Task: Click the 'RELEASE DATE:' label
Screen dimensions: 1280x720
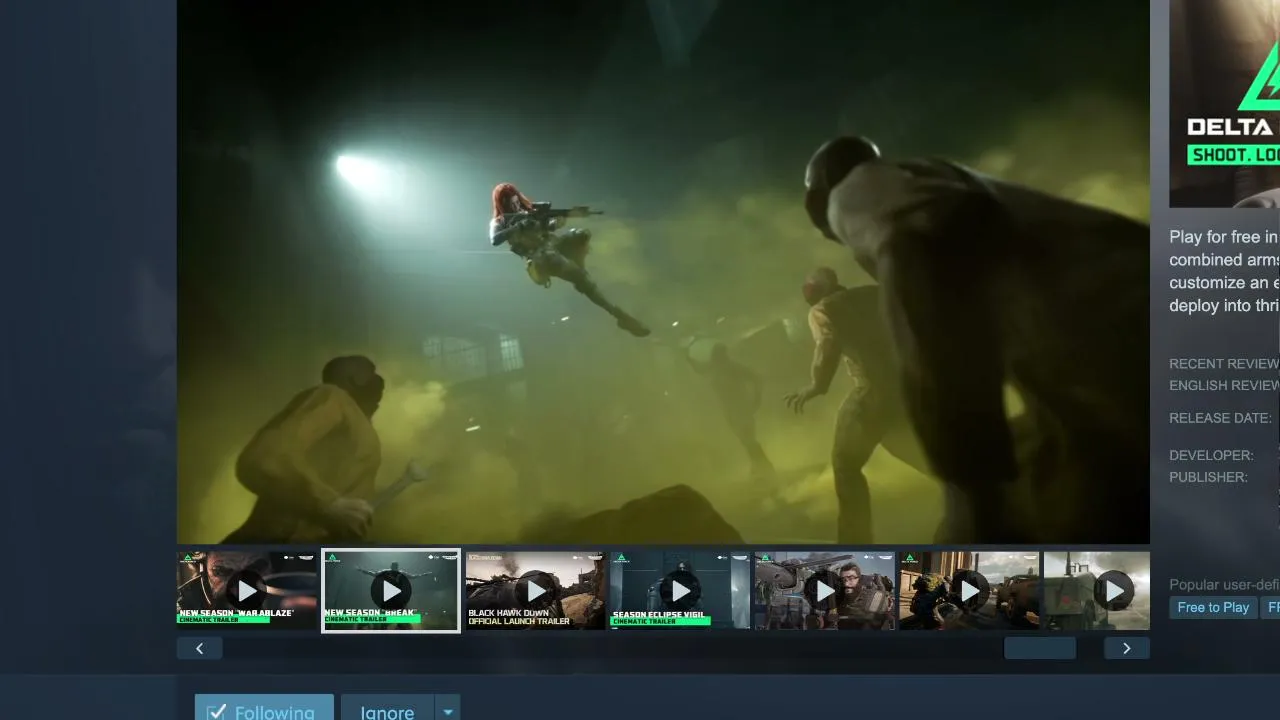Action: [x=1220, y=418]
